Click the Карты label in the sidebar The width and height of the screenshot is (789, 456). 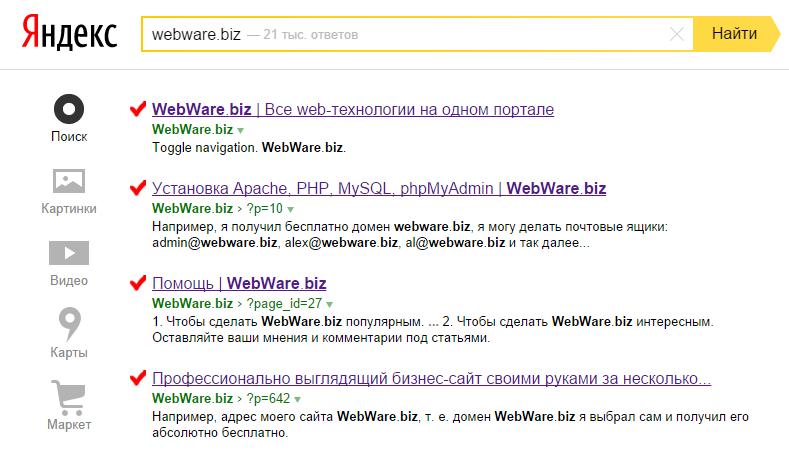(x=69, y=352)
